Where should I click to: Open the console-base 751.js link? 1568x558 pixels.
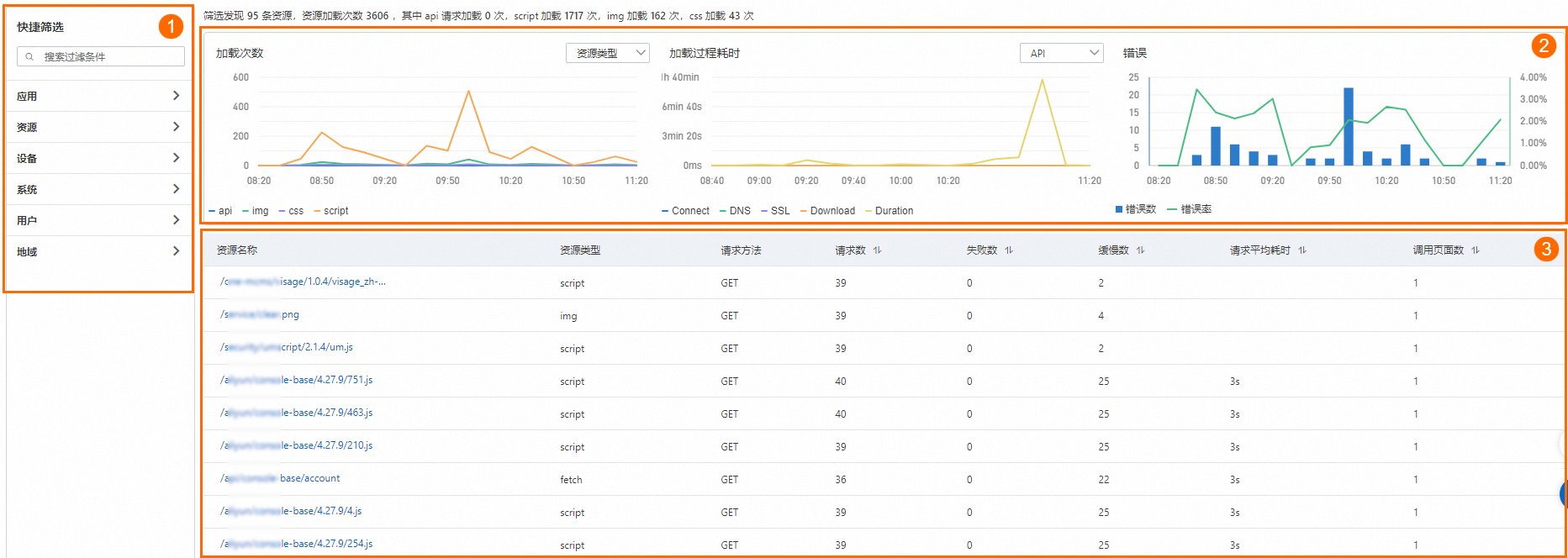296,380
